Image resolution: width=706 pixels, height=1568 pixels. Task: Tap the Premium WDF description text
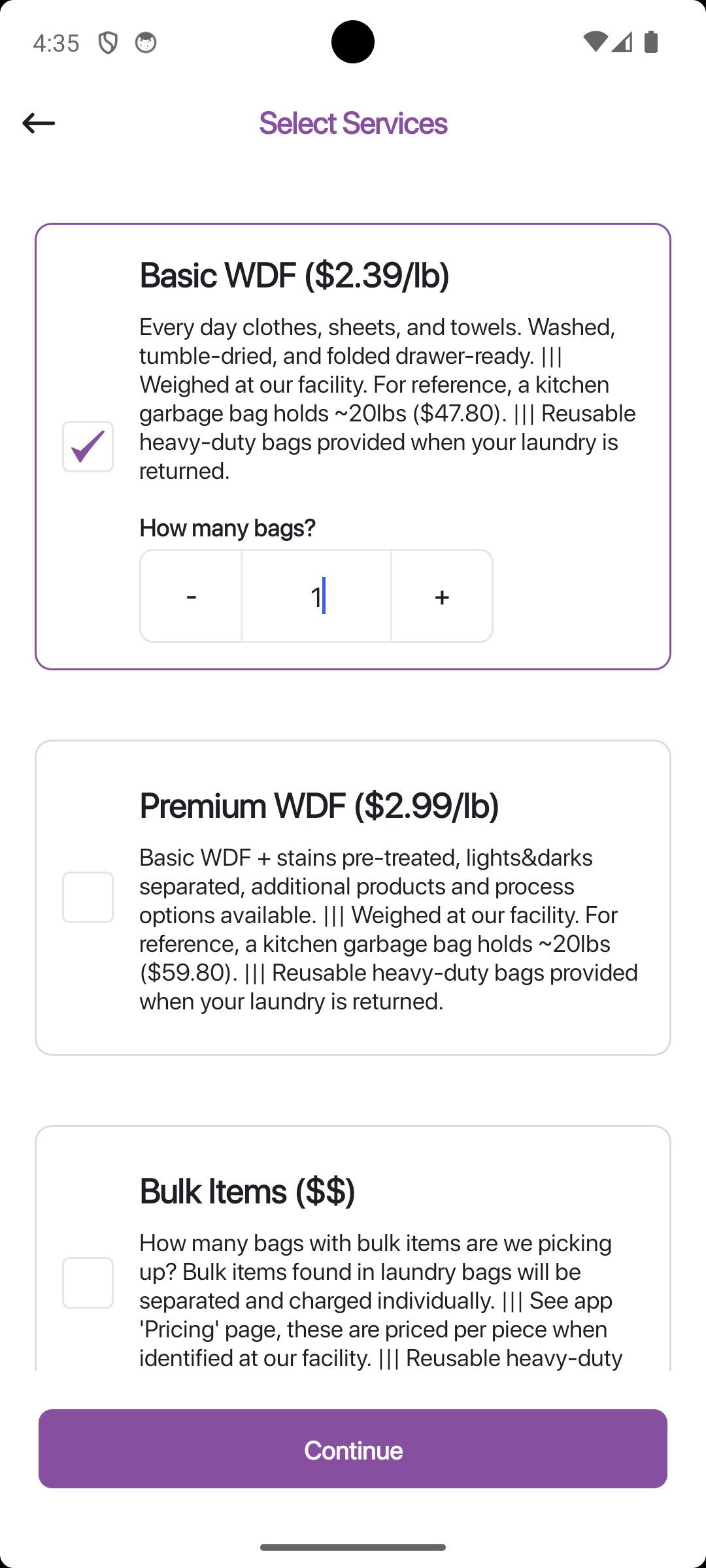pyautogui.click(x=389, y=929)
